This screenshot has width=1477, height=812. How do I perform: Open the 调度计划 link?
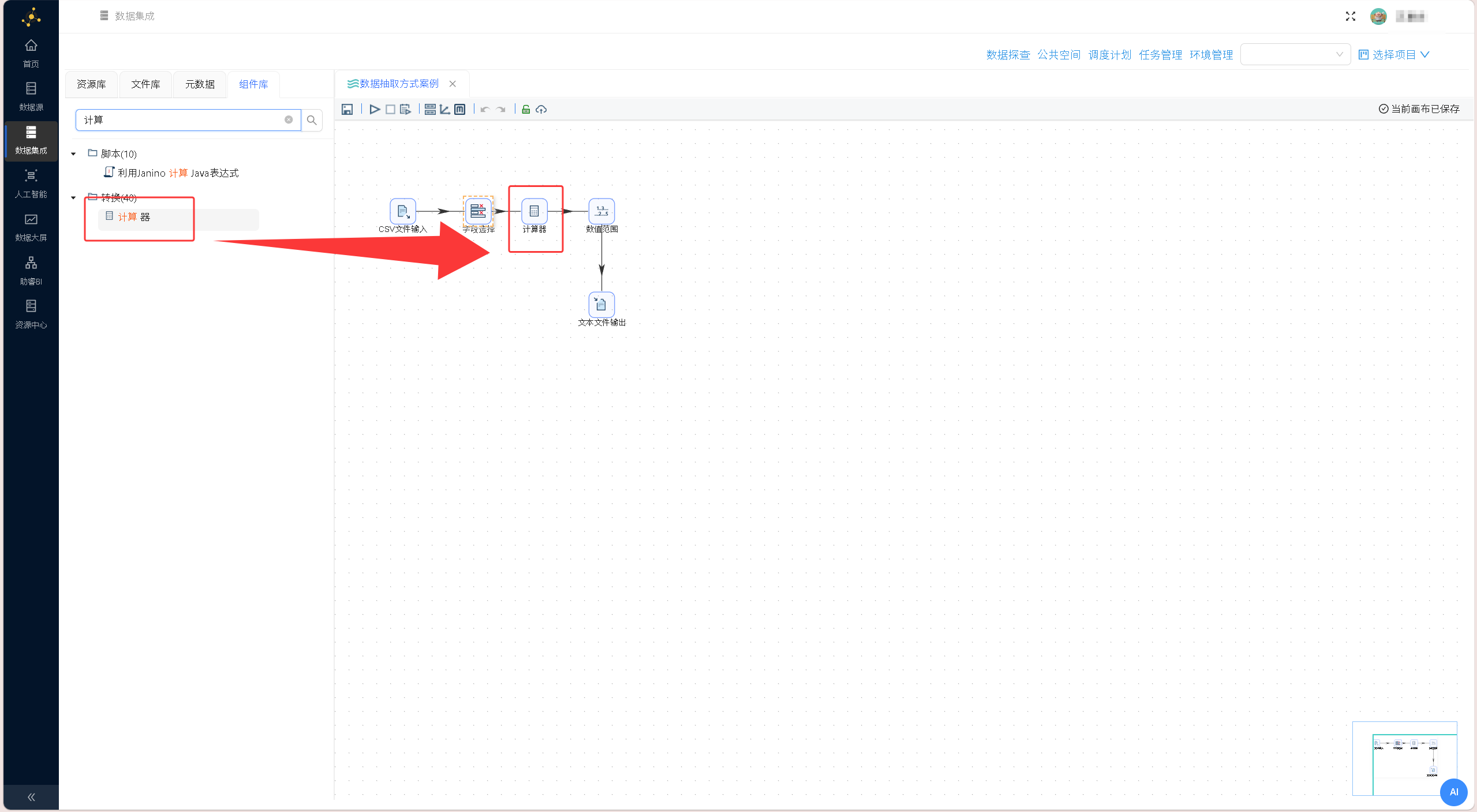1109,54
